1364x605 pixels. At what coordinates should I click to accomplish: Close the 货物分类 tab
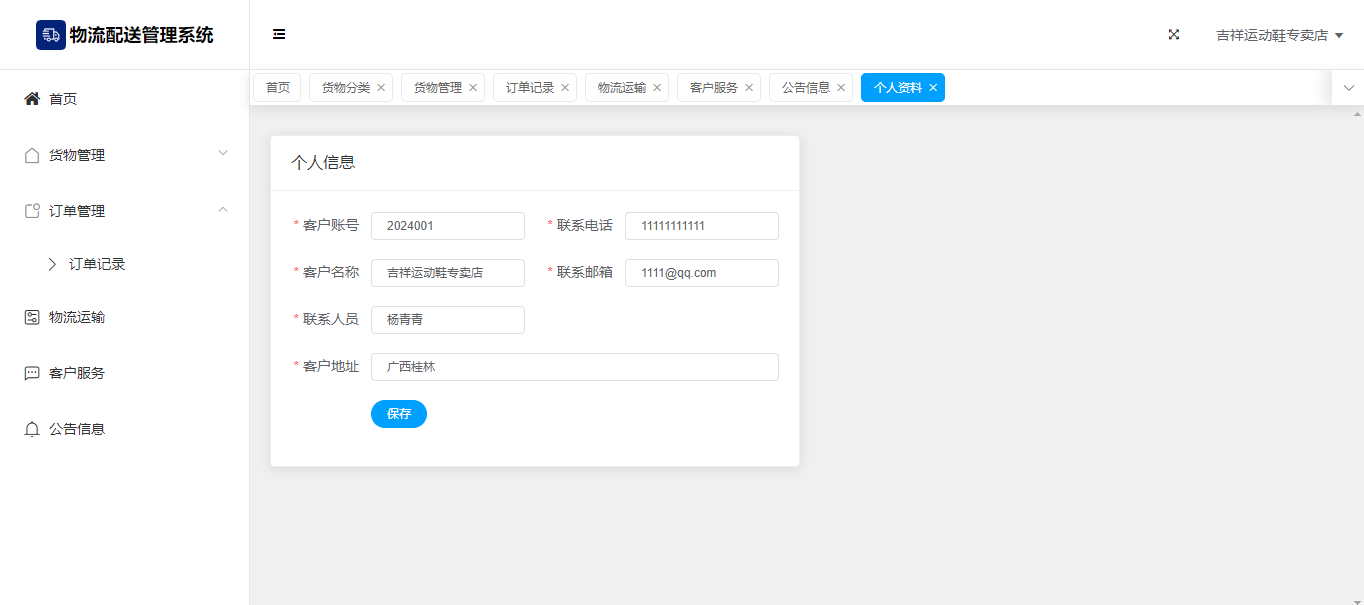pos(381,88)
